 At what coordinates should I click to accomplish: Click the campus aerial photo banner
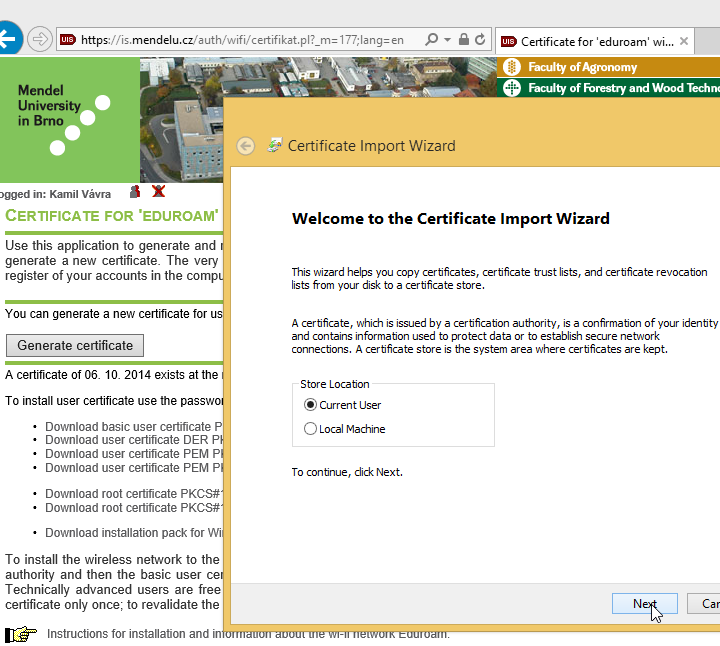pyautogui.click(x=318, y=77)
